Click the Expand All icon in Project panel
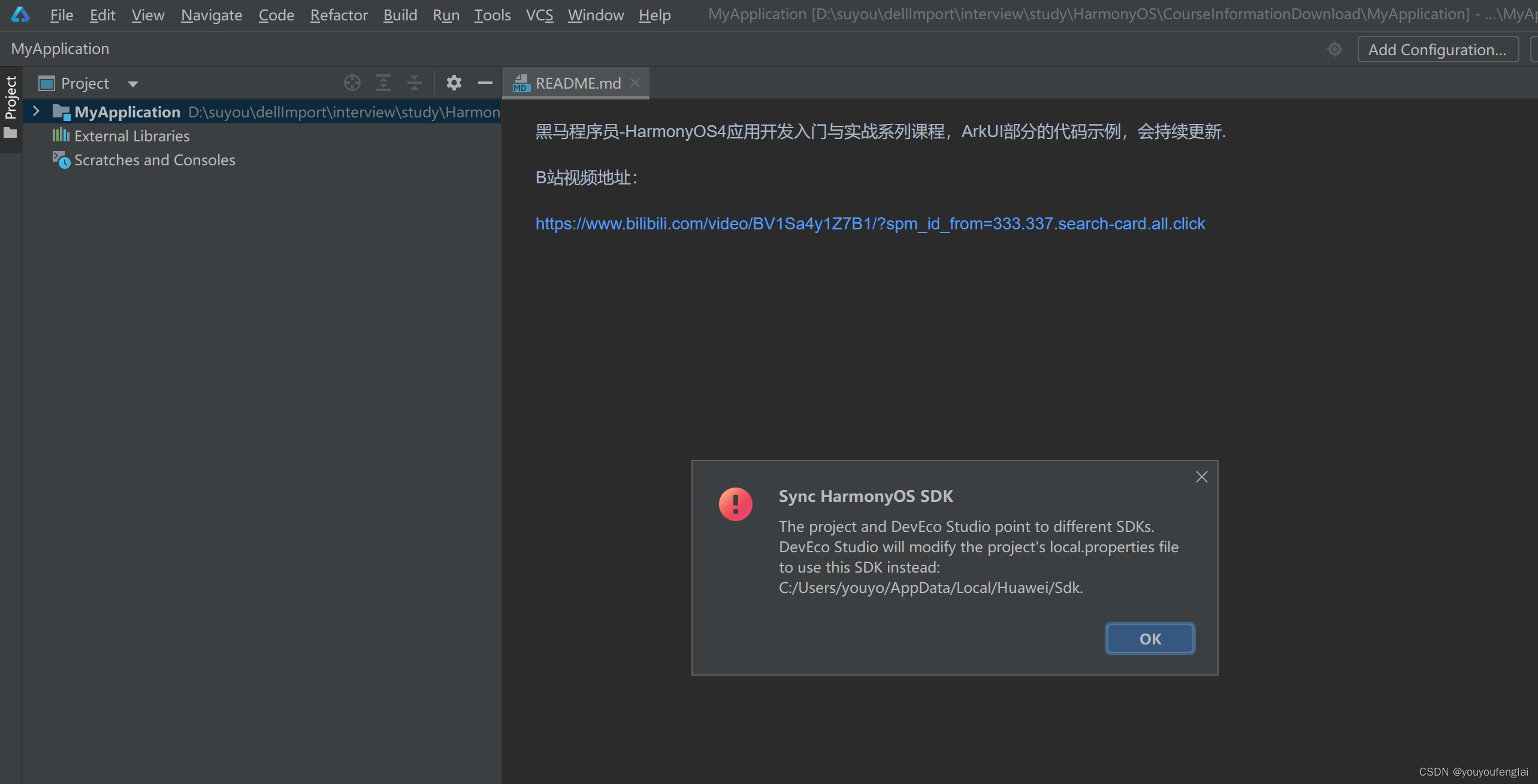The width and height of the screenshot is (1538, 784). pos(383,83)
